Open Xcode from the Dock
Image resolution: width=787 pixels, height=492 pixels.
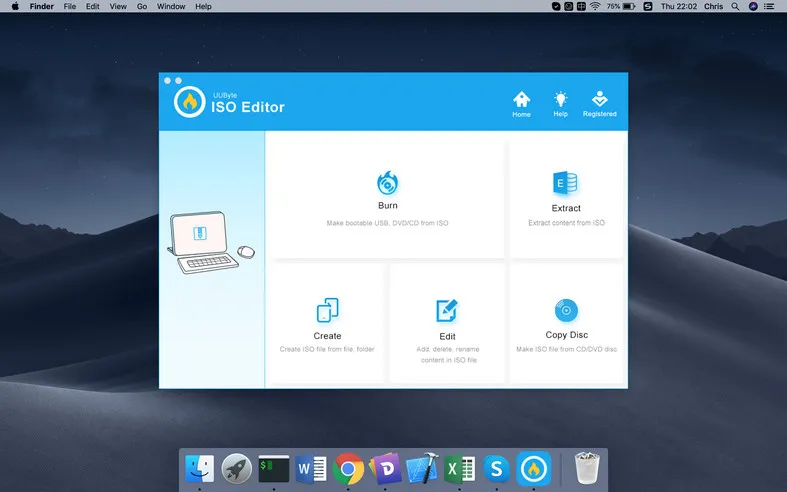coord(422,469)
